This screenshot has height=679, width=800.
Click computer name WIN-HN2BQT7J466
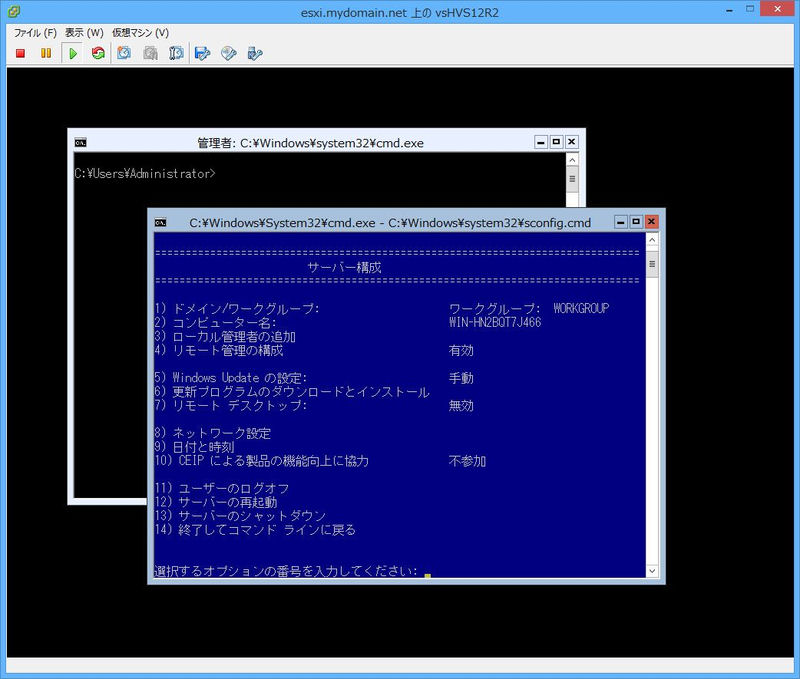(495, 322)
